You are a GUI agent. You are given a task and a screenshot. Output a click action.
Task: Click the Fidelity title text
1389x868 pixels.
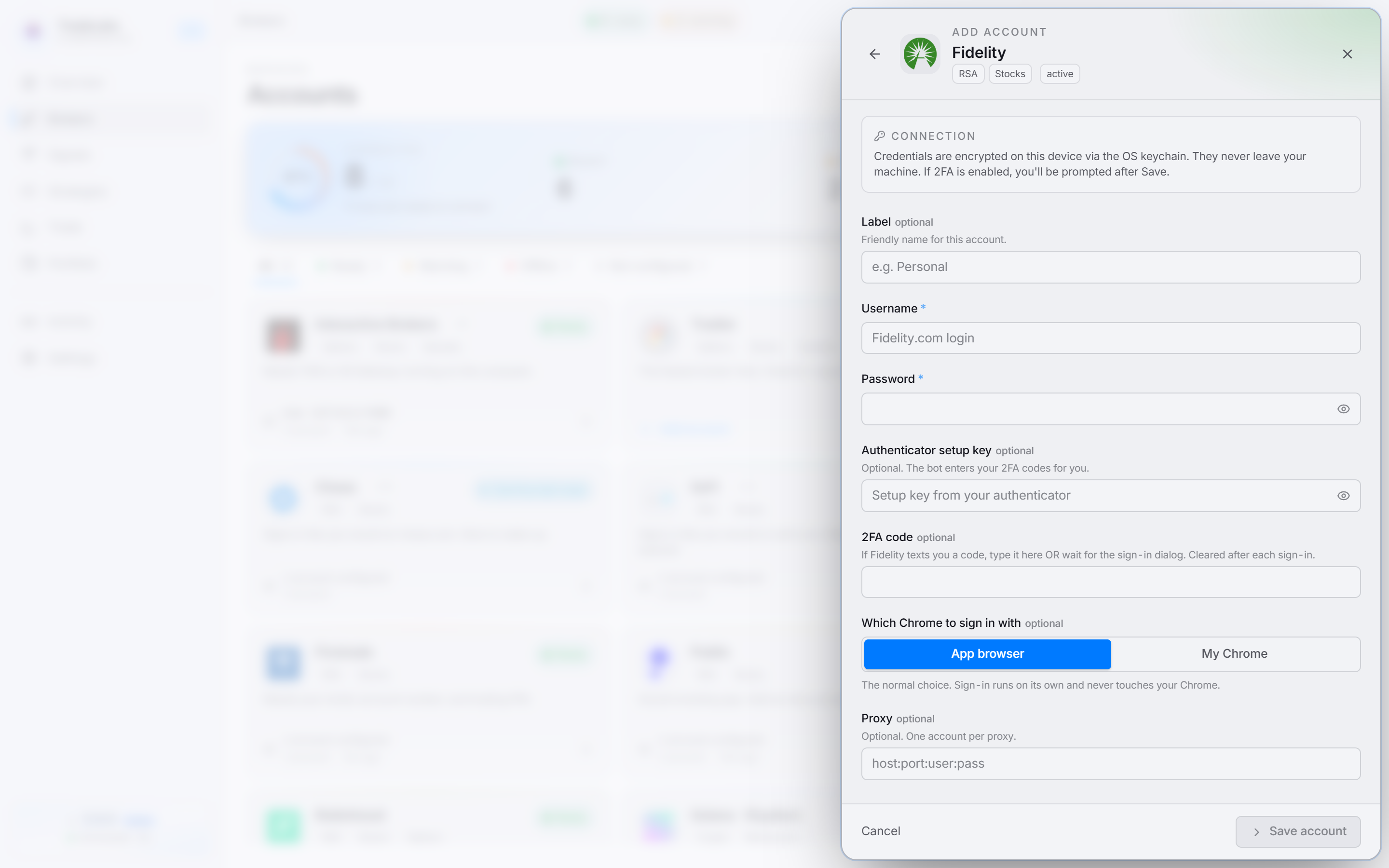tap(979, 53)
